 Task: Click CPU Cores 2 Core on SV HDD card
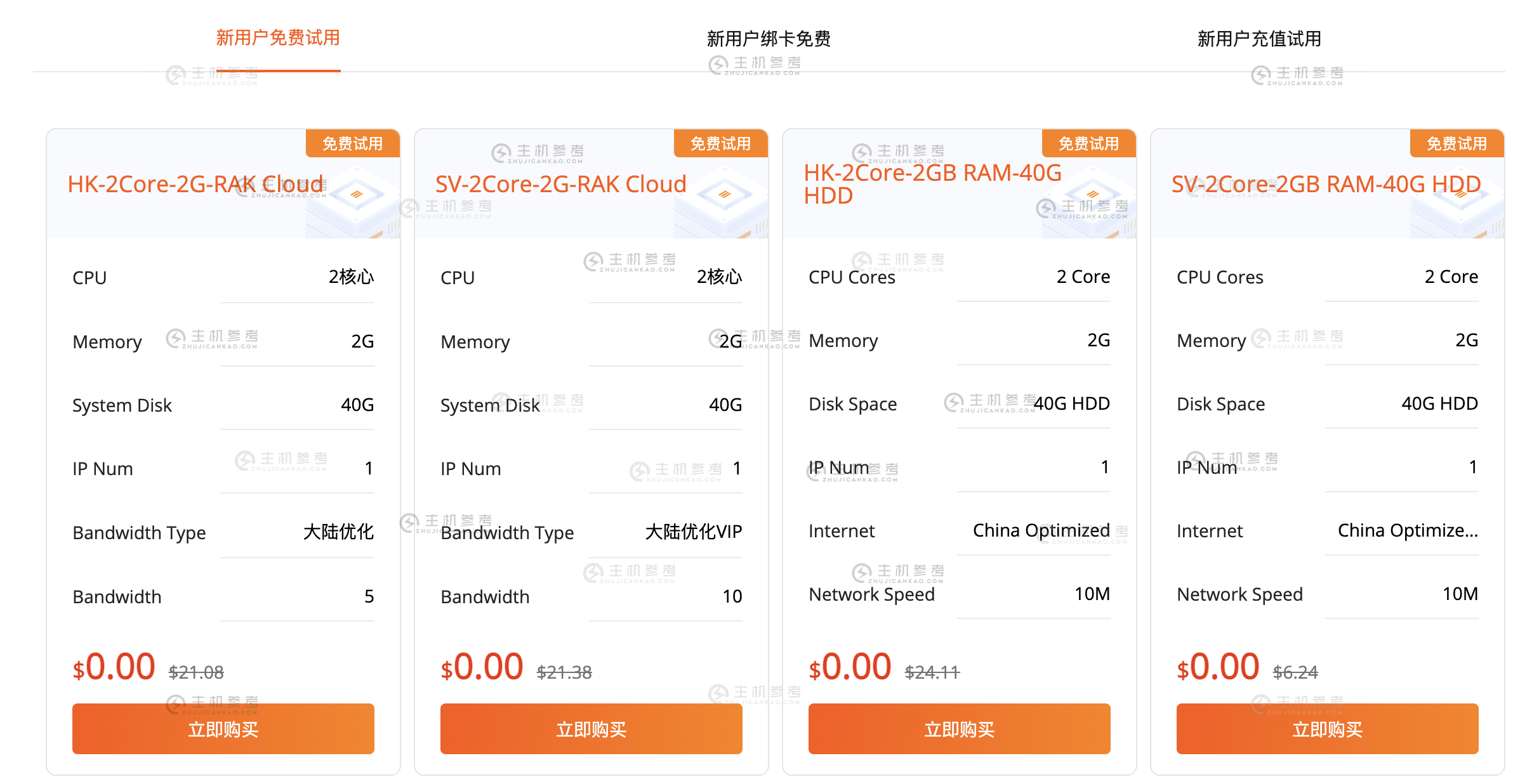[1451, 277]
